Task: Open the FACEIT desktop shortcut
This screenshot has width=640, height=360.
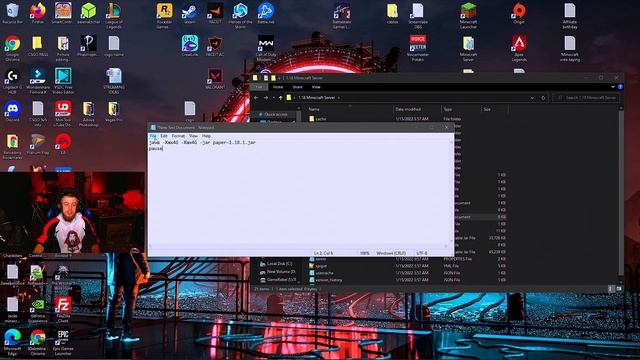Action: (215, 13)
